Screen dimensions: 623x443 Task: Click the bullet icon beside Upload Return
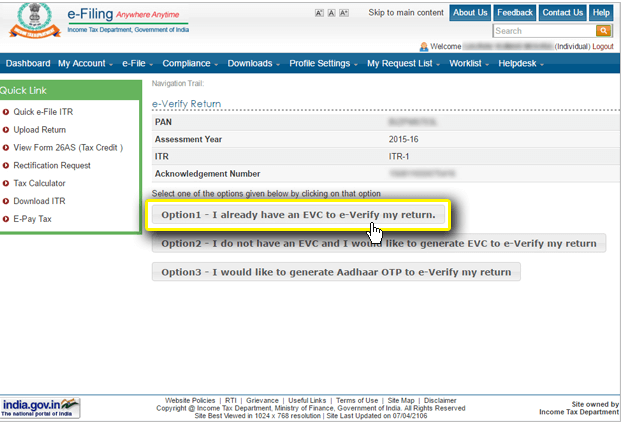pyautogui.click(x=6, y=130)
